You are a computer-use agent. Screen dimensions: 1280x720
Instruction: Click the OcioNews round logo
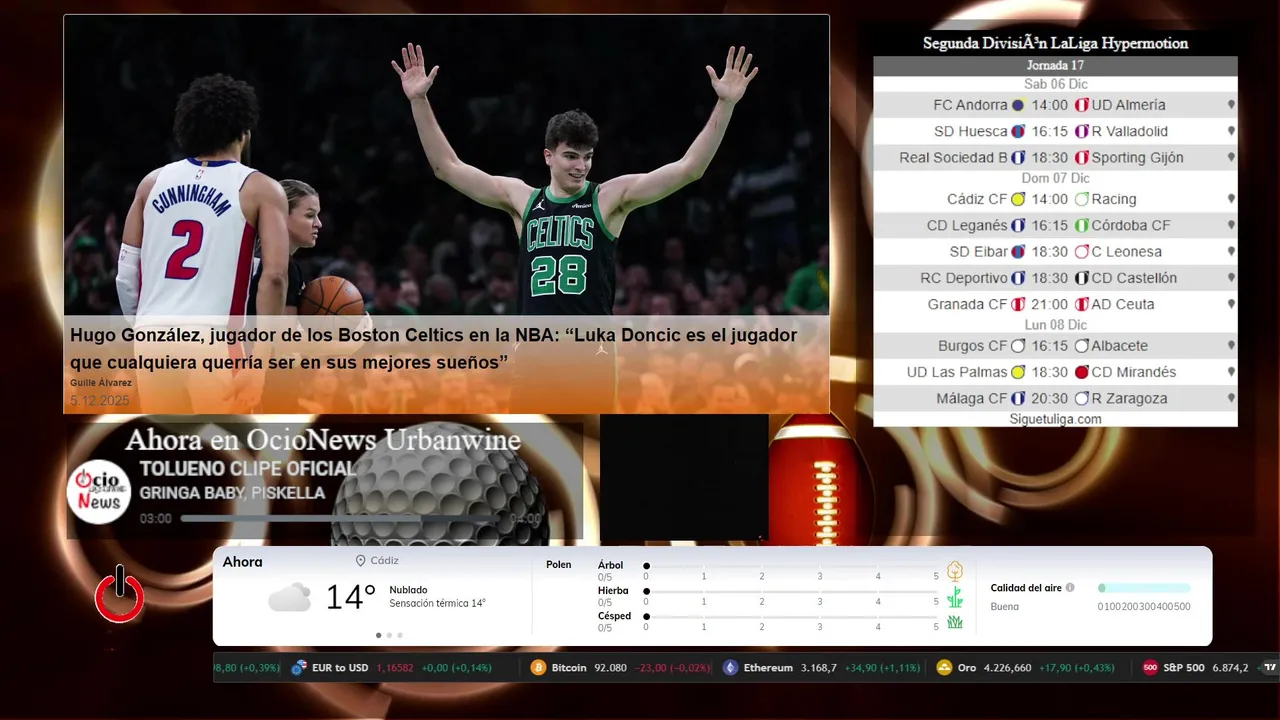tap(99, 491)
